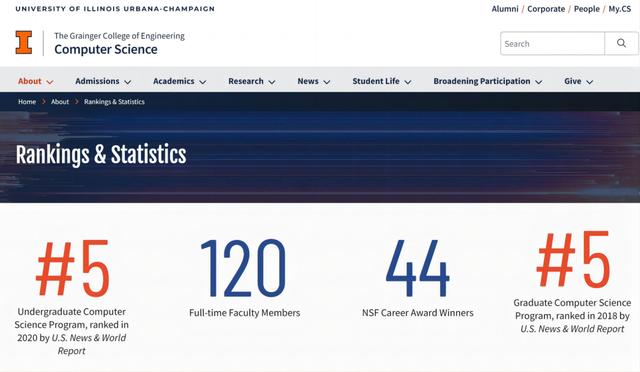Expand the Student Life chevron
Image resolution: width=640 pixels, height=372 pixels.
point(407,82)
